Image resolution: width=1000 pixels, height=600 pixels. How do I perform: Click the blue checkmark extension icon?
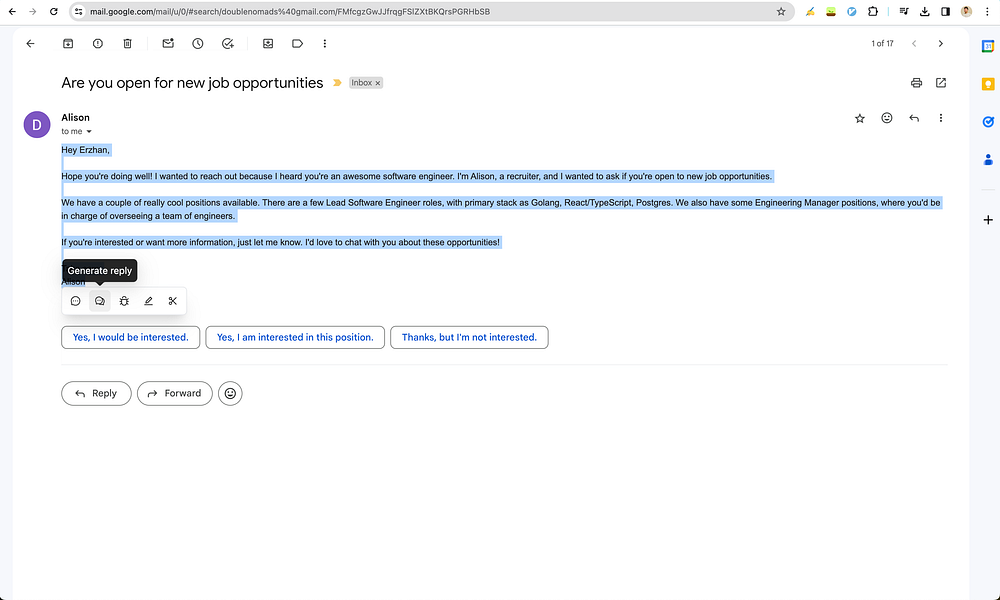[x=851, y=11]
